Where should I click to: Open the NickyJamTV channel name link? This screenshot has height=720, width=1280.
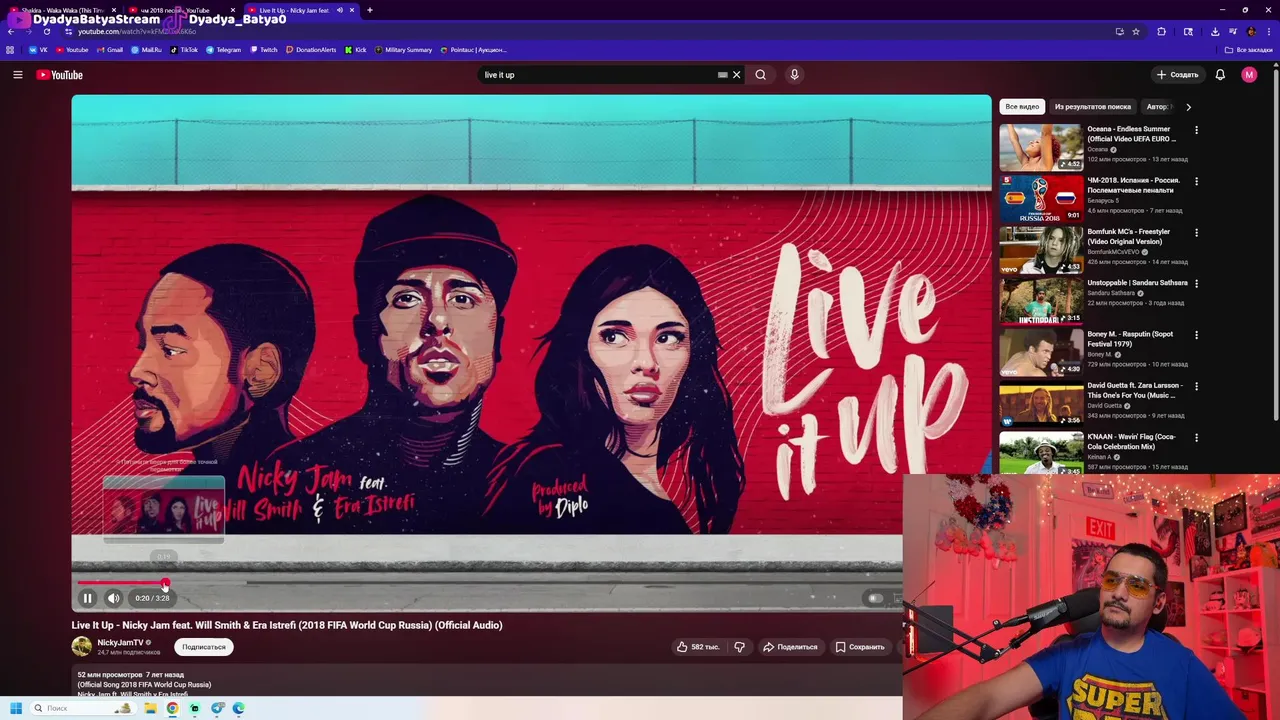(x=120, y=643)
